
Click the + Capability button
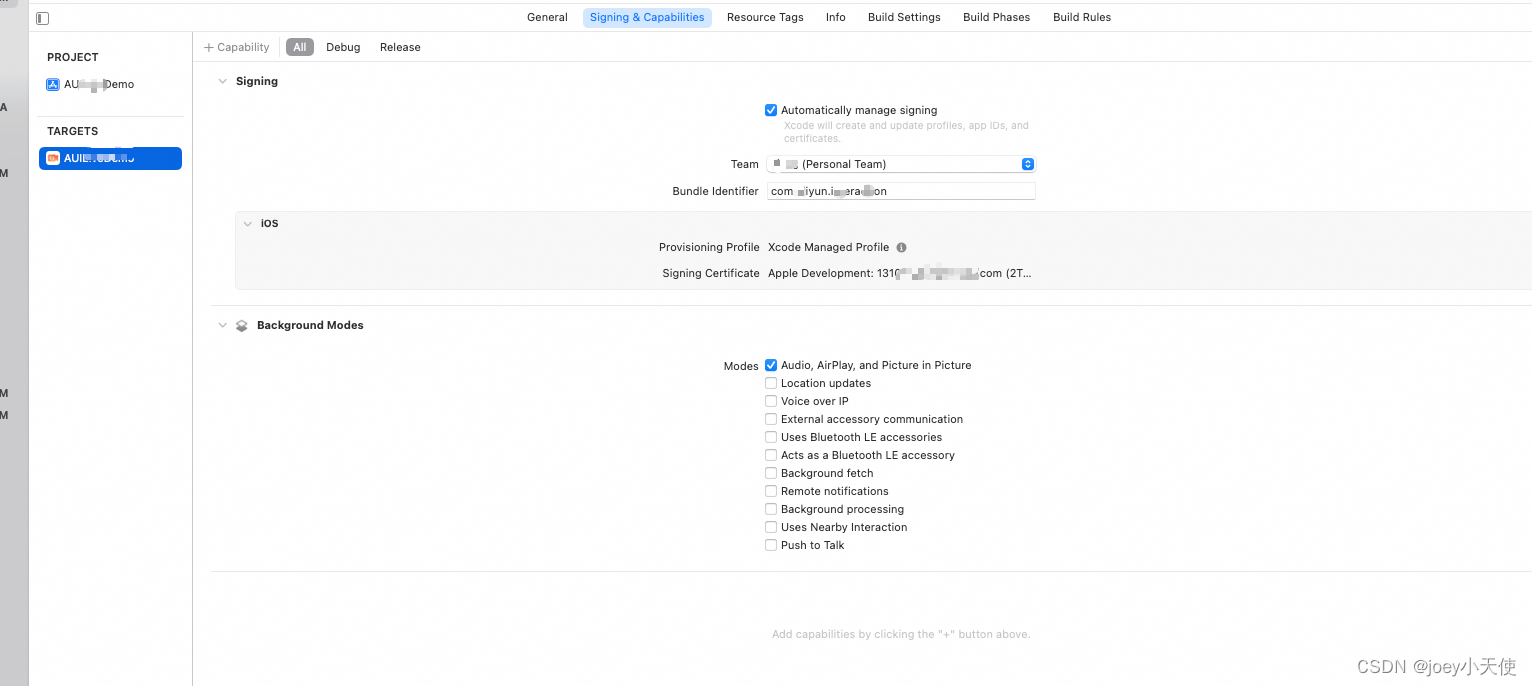(x=237, y=47)
